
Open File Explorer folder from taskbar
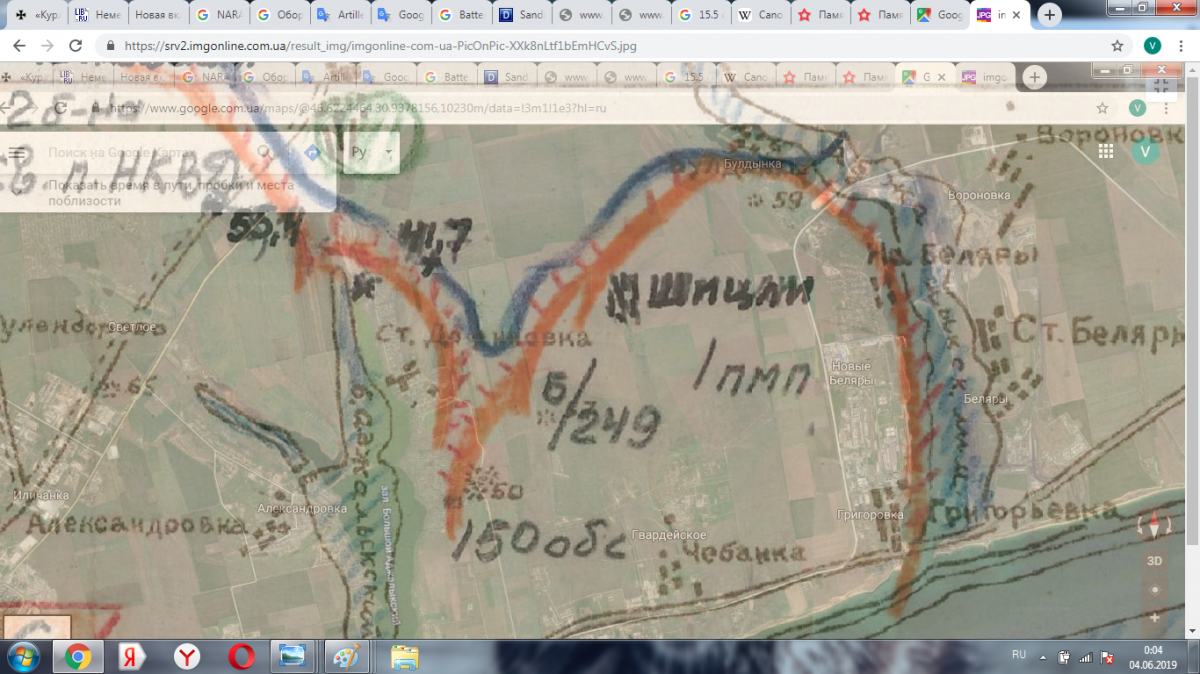click(404, 656)
